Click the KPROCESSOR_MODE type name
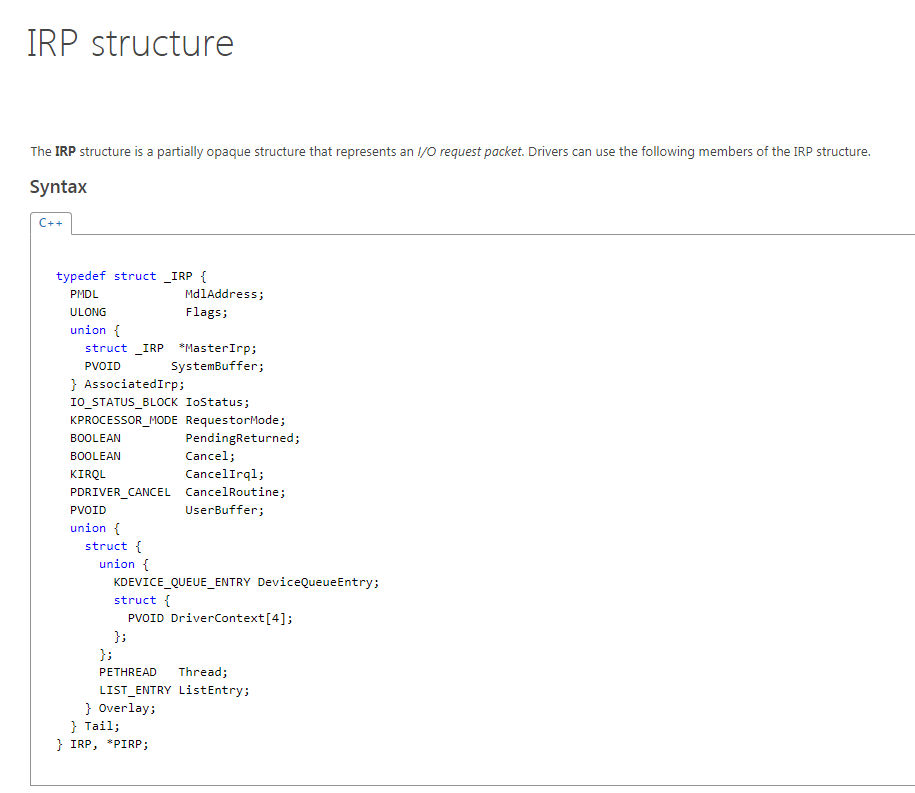Viewport: 915px width, 793px height. [124, 420]
